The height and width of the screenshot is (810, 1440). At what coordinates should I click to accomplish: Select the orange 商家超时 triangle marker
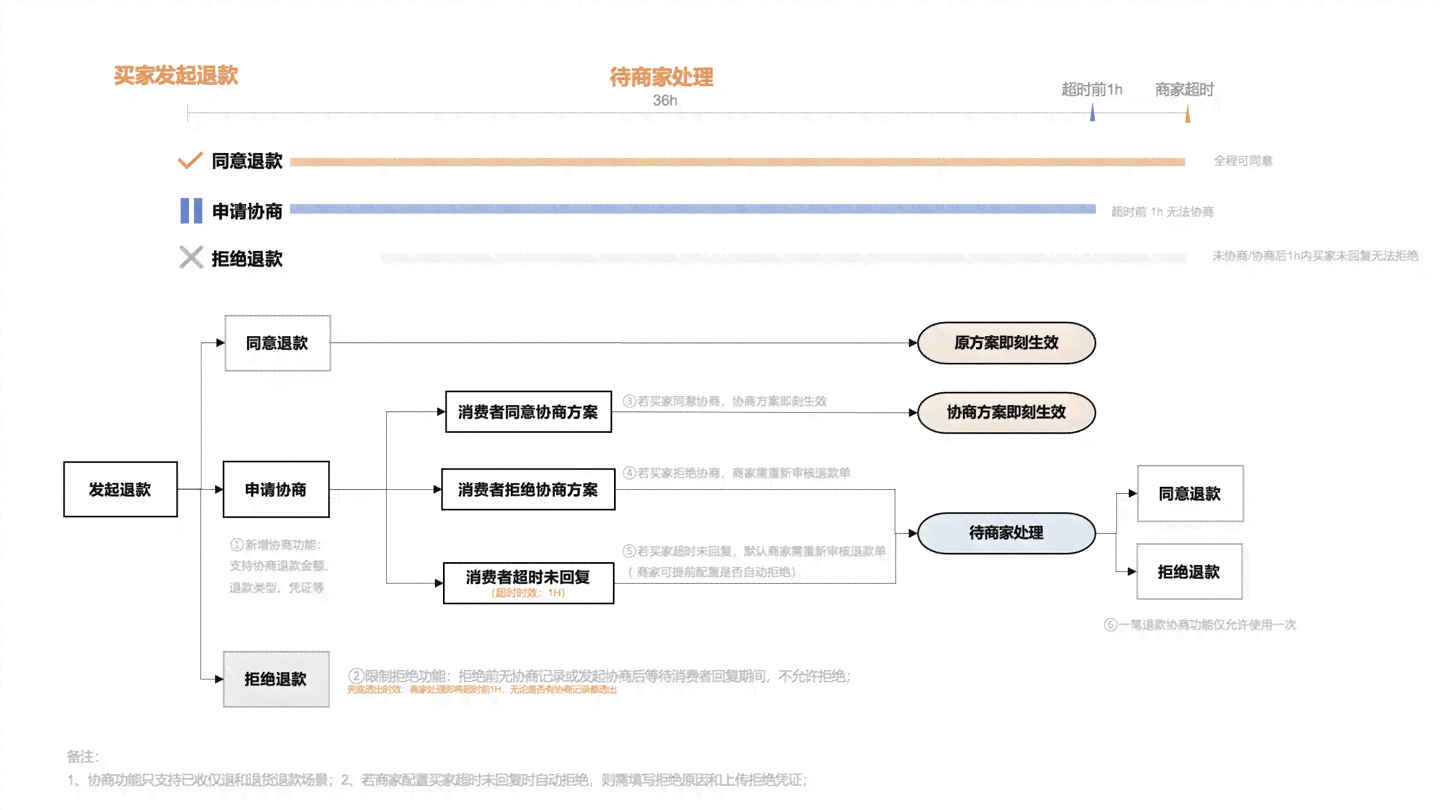pos(1187,115)
